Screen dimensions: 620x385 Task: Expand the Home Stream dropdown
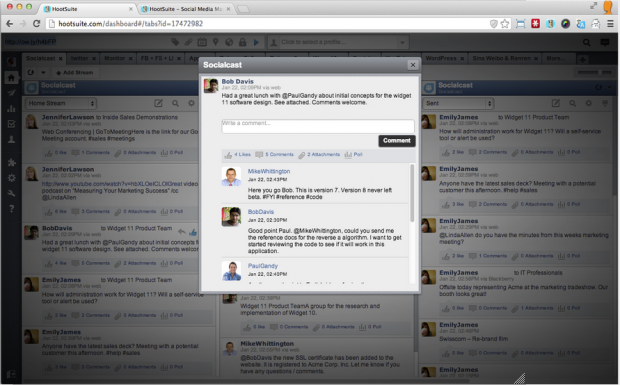click(x=60, y=103)
